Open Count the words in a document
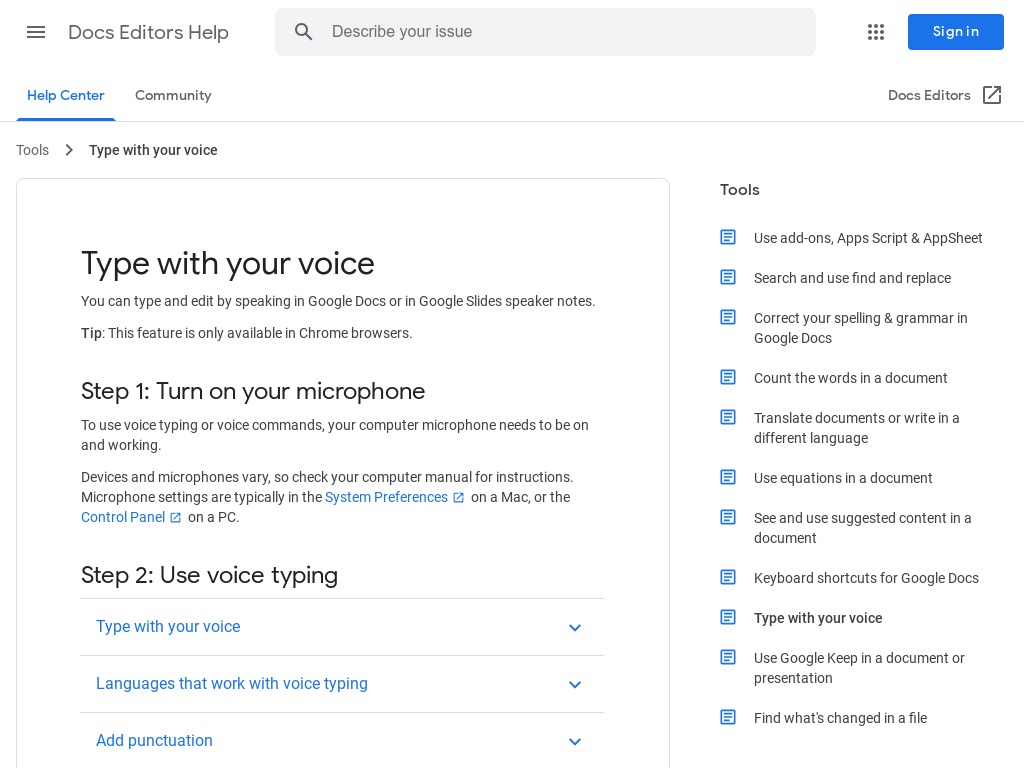 click(x=850, y=377)
